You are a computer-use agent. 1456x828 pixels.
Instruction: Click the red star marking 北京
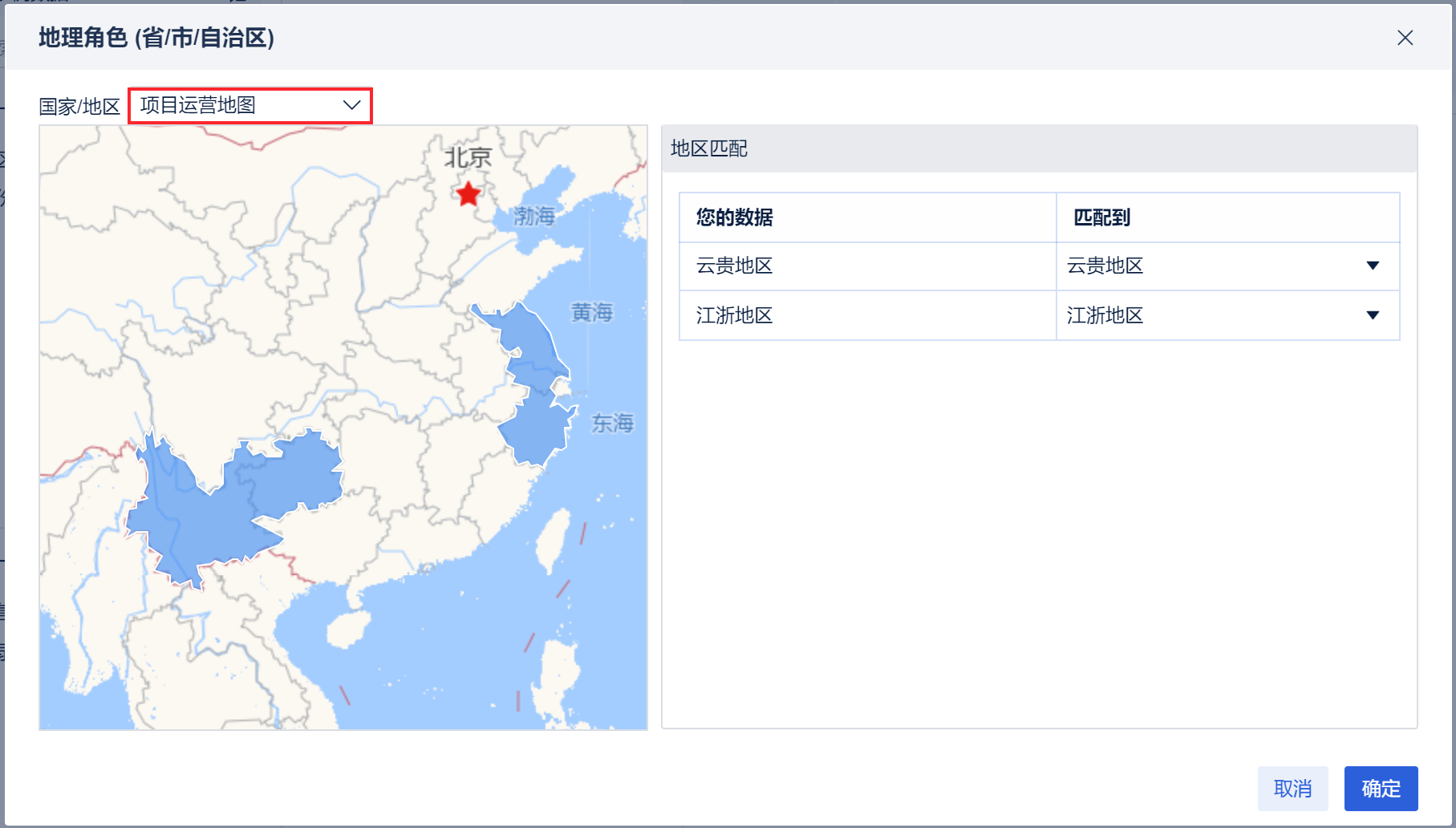click(x=468, y=193)
